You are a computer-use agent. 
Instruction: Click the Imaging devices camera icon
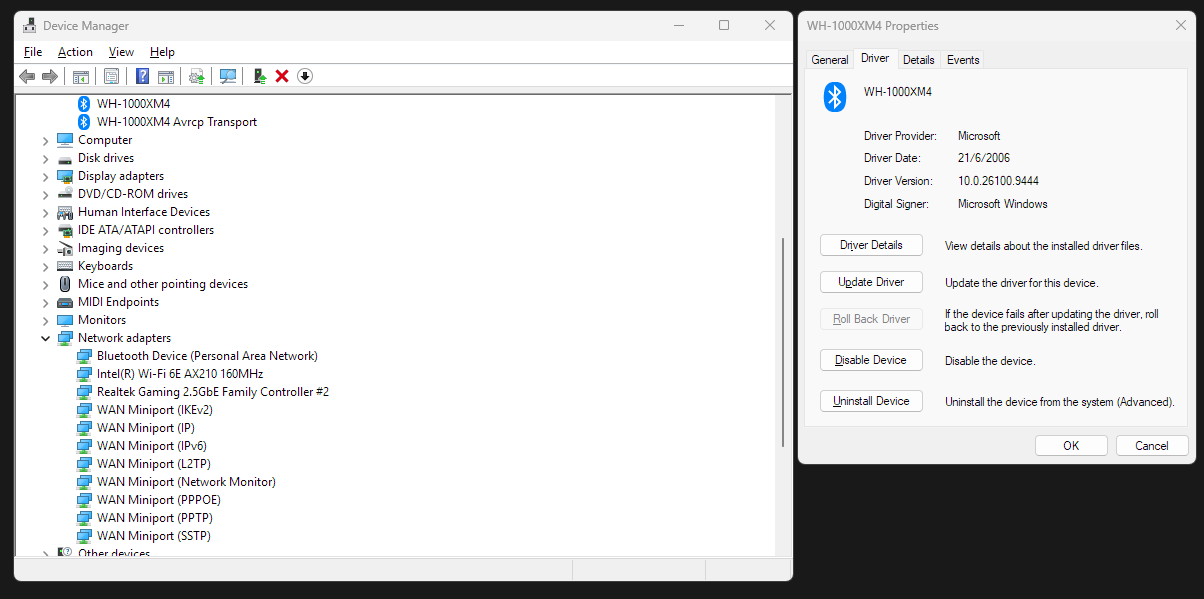coord(65,248)
